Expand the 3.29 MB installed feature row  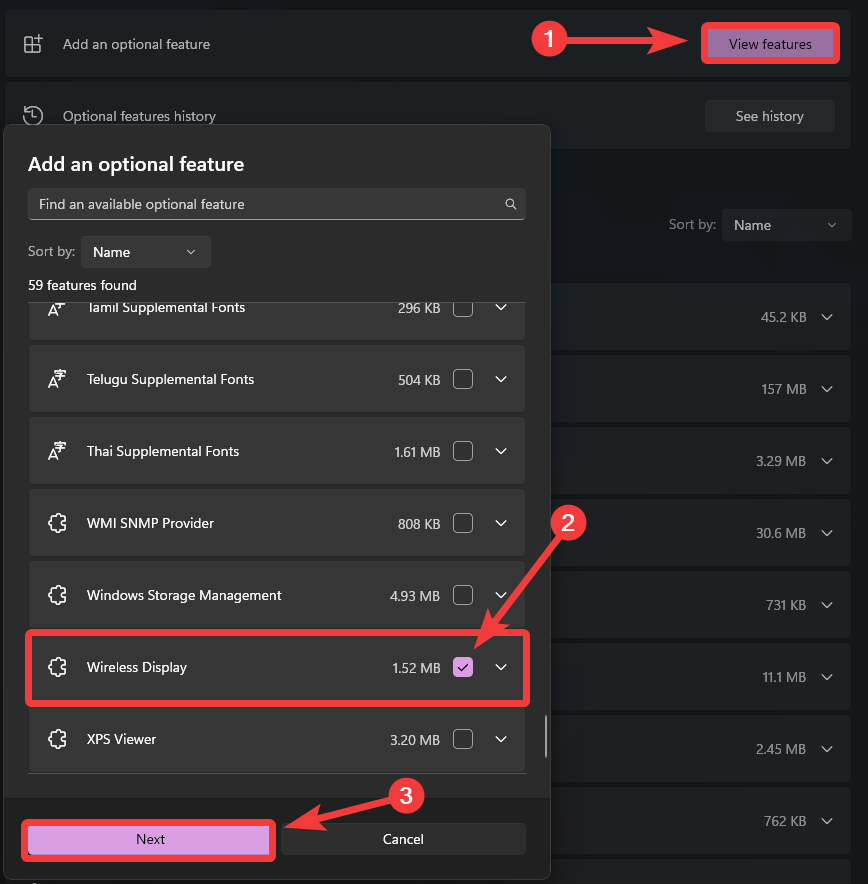(x=827, y=461)
